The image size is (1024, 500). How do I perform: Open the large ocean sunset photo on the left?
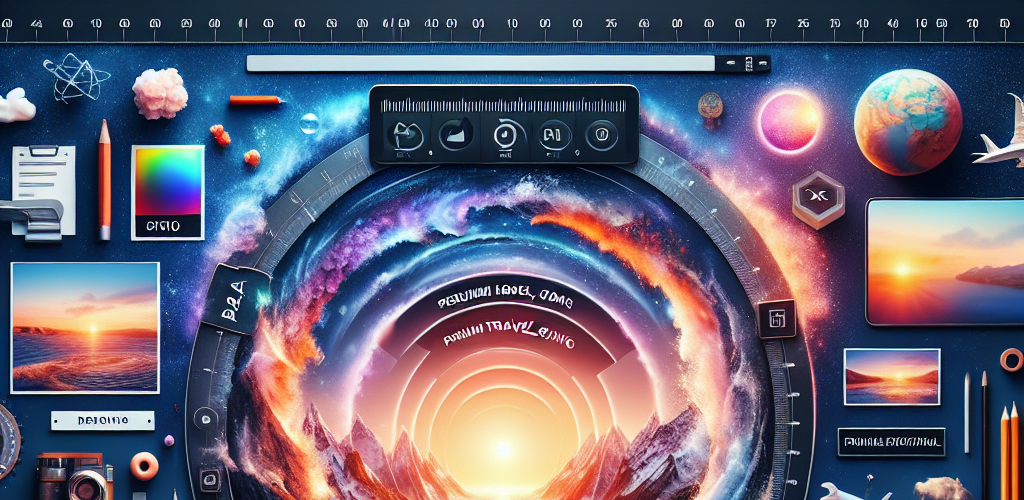(x=85, y=326)
